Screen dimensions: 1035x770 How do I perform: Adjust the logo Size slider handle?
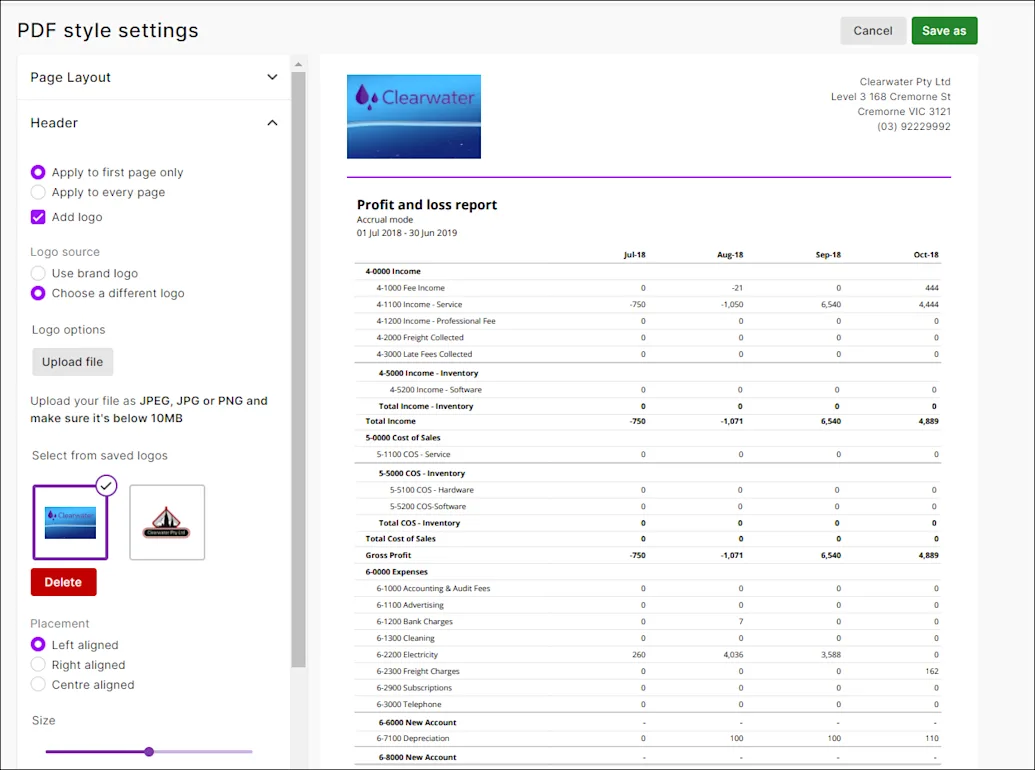148,751
